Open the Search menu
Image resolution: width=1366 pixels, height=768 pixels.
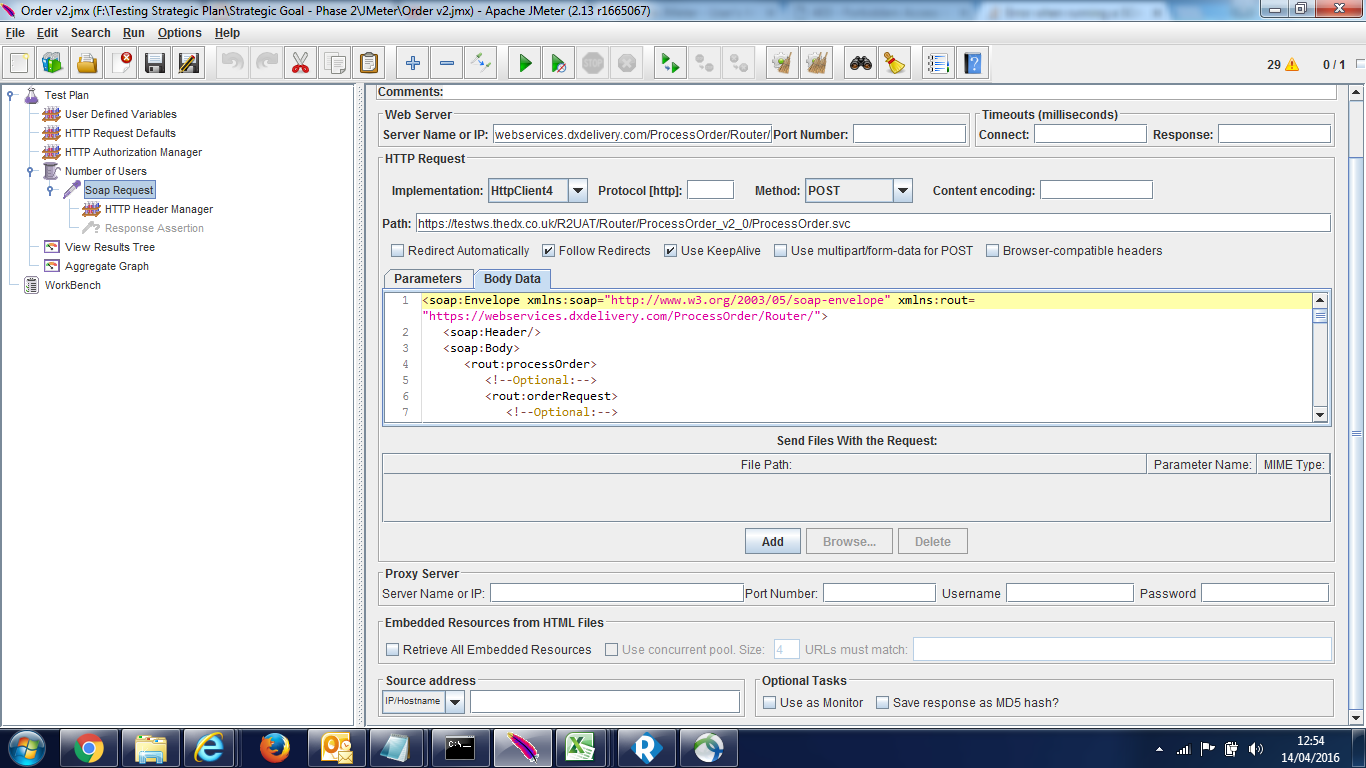coord(90,33)
